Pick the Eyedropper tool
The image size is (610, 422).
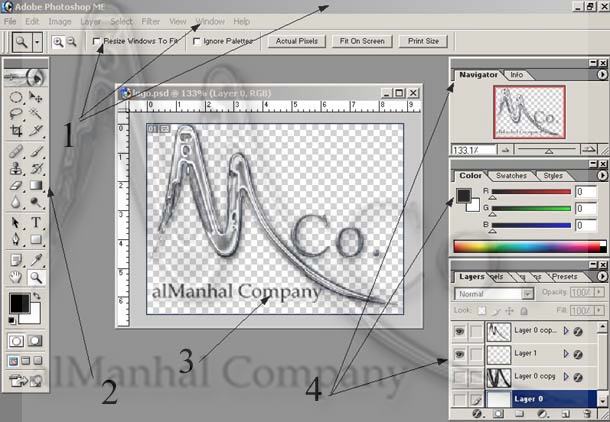pos(36,260)
